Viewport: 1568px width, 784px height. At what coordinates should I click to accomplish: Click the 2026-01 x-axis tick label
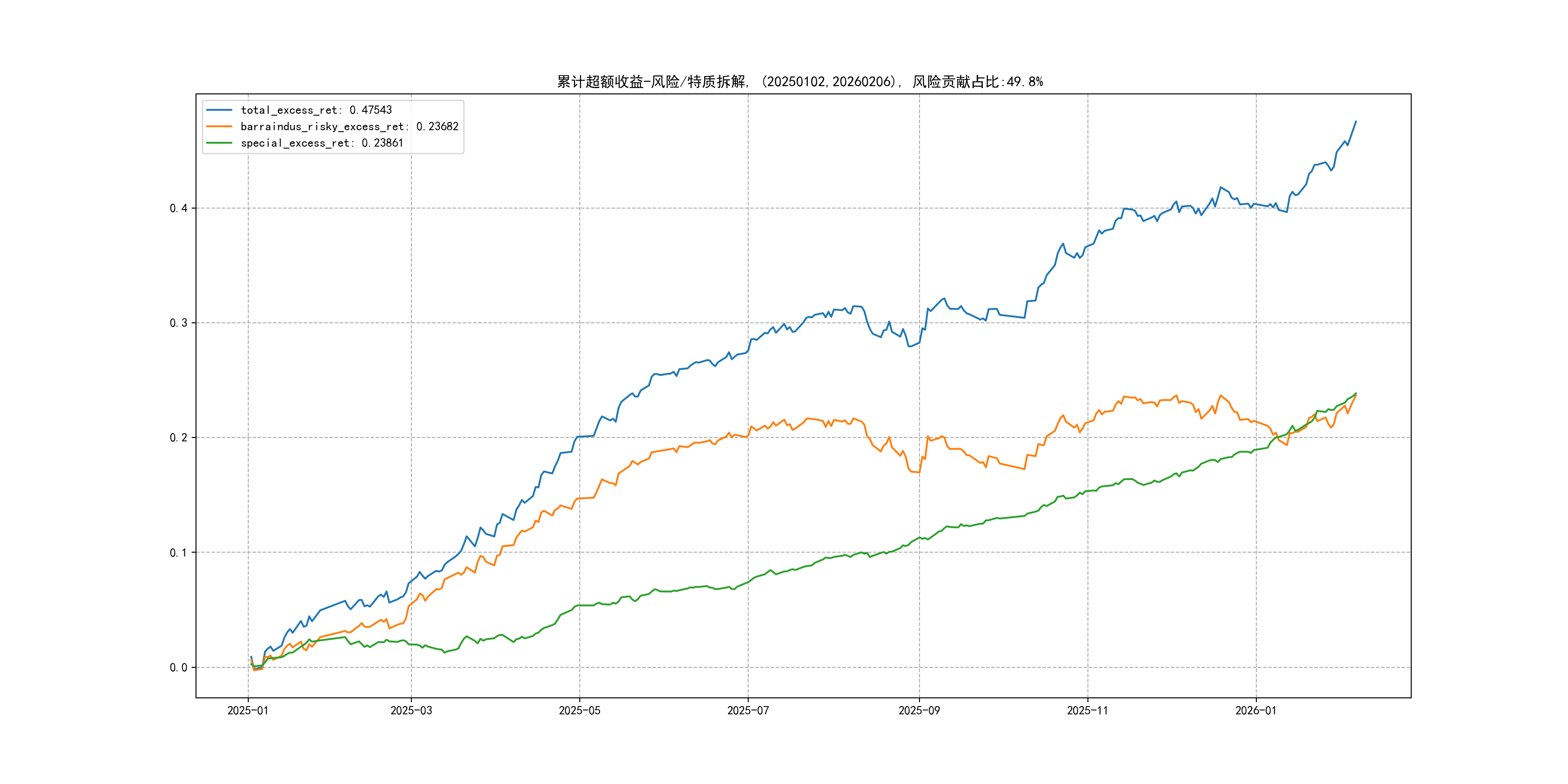[1256, 710]
